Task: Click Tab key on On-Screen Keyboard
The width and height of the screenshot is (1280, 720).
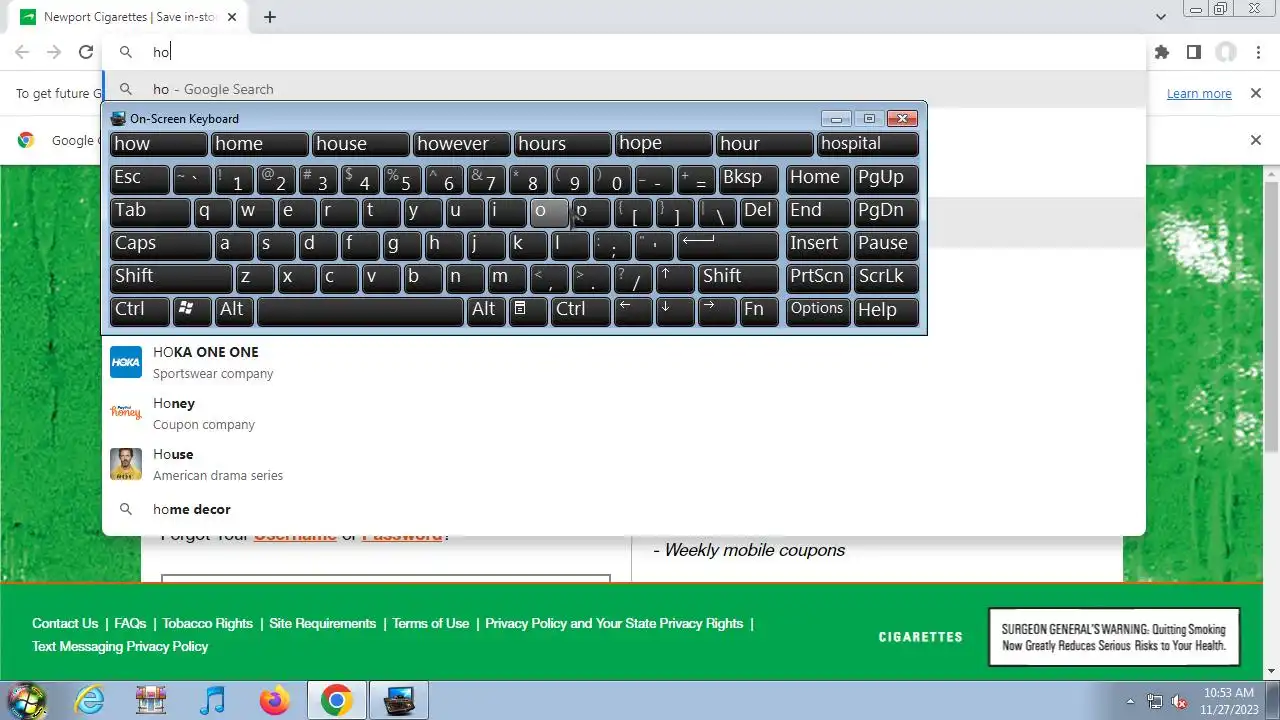Action: tap(150, 212)
